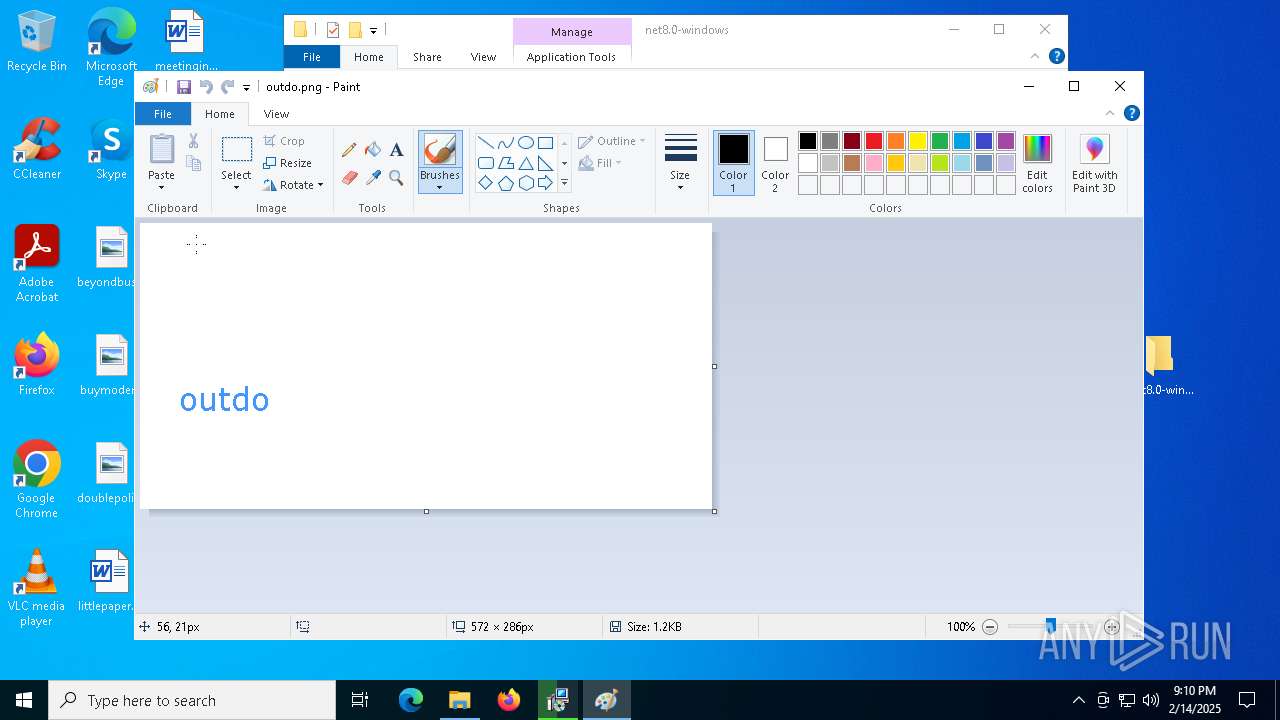Switch to the Home tab in Paint

(x=220, y=114)
